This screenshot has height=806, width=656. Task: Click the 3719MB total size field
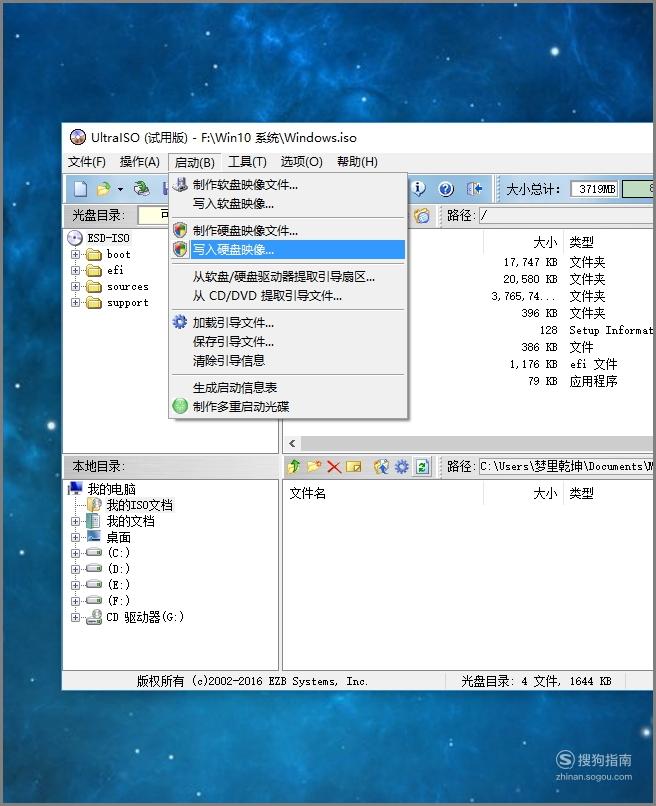595,189
